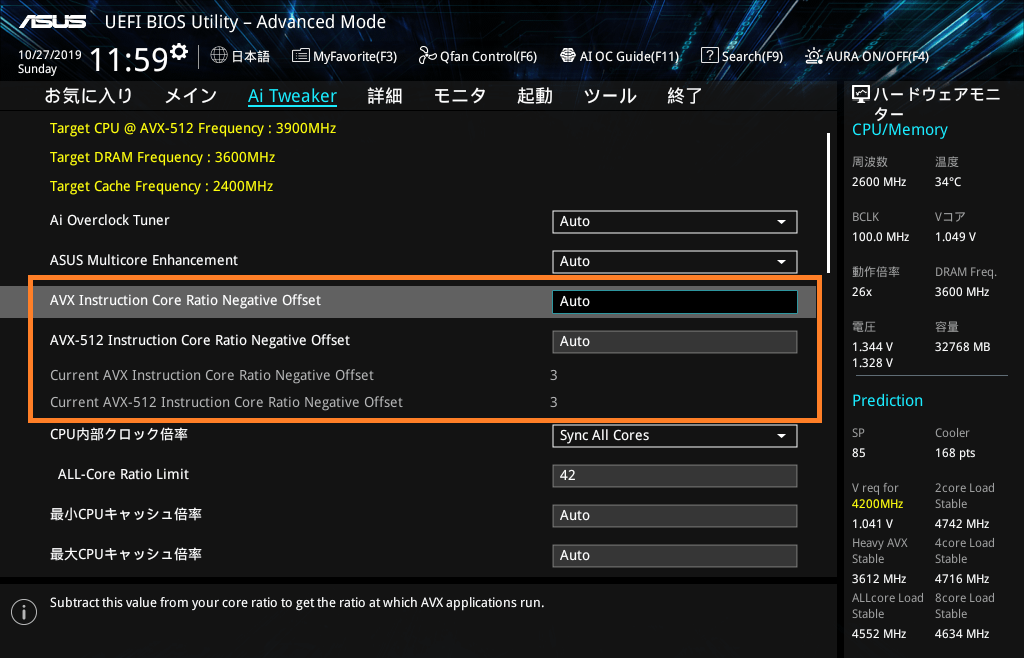Click the info icon beside the help text
The width and height of the screenshot is (1024, 658).
(24, 612)
